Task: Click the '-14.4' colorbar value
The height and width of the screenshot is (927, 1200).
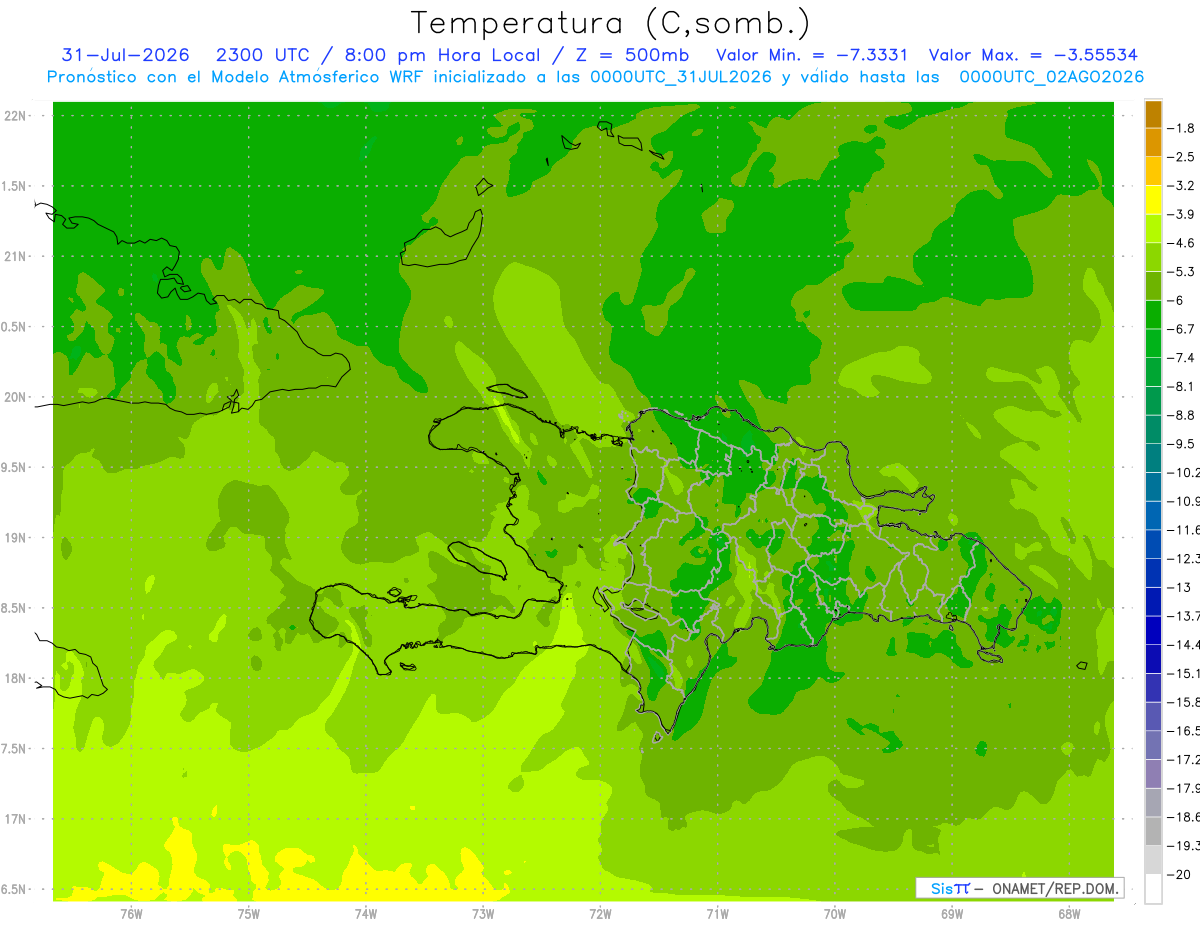Action: [1183, 644]
